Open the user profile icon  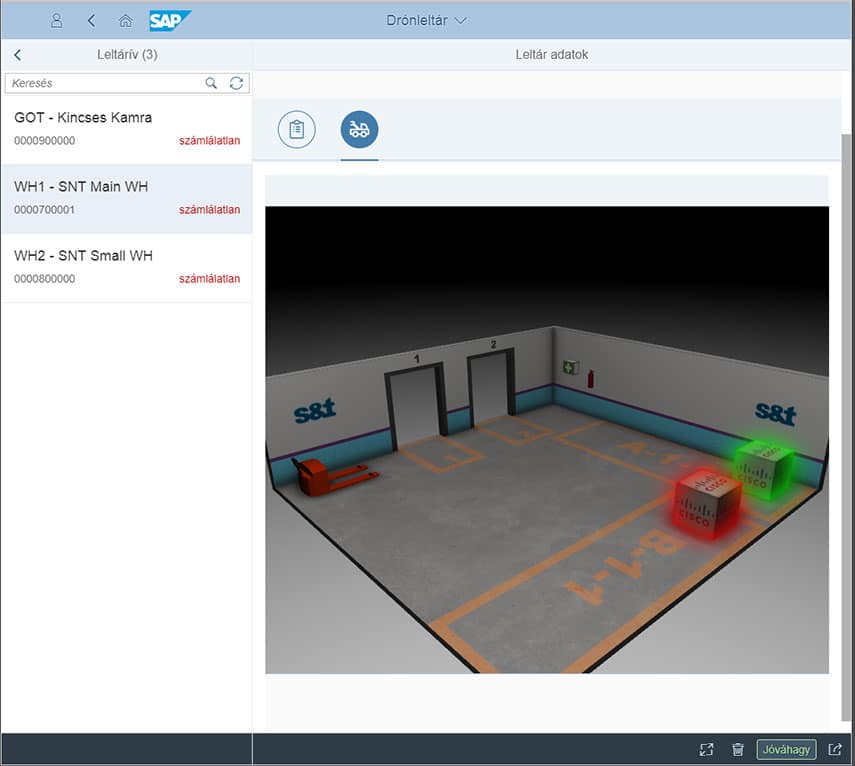tap(57, 20)
